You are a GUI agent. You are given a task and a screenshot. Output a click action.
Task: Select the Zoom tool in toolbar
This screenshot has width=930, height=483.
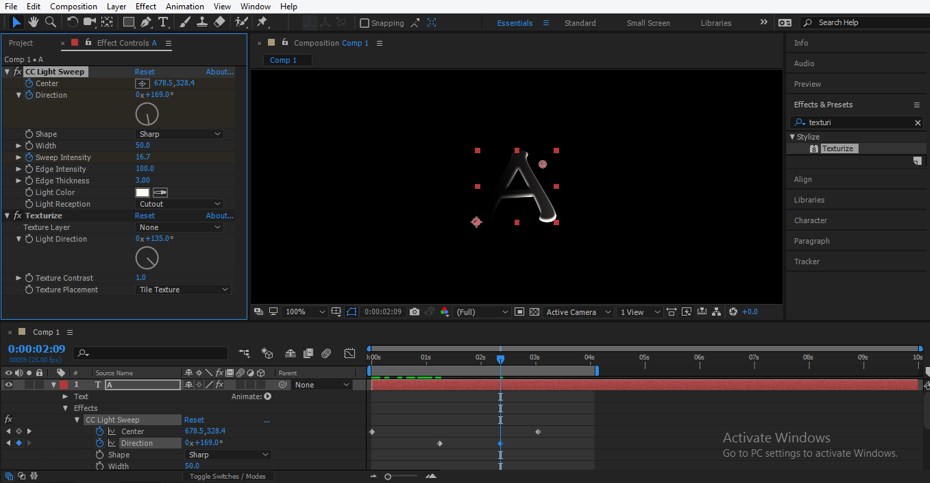(x=50, y=22)
